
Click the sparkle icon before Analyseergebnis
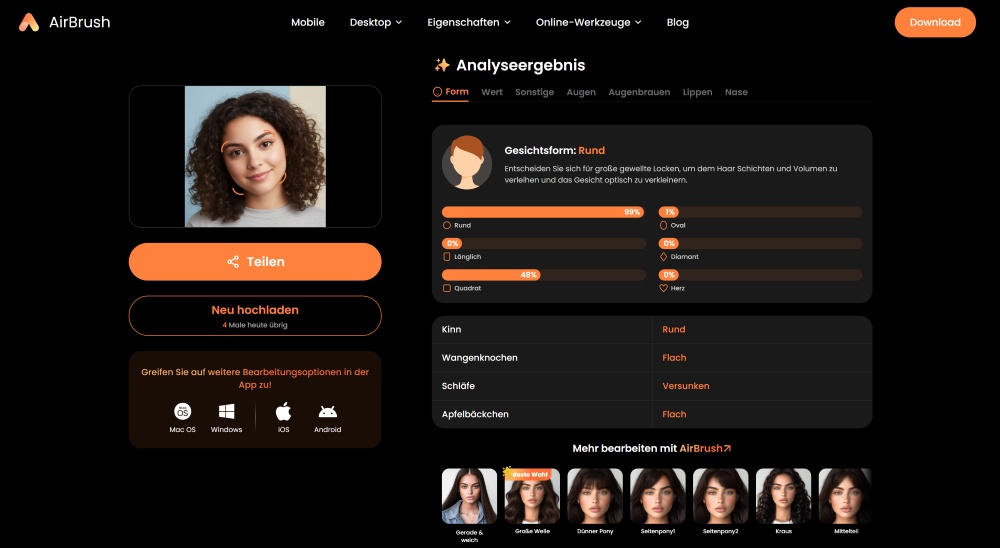coord(442,65)
